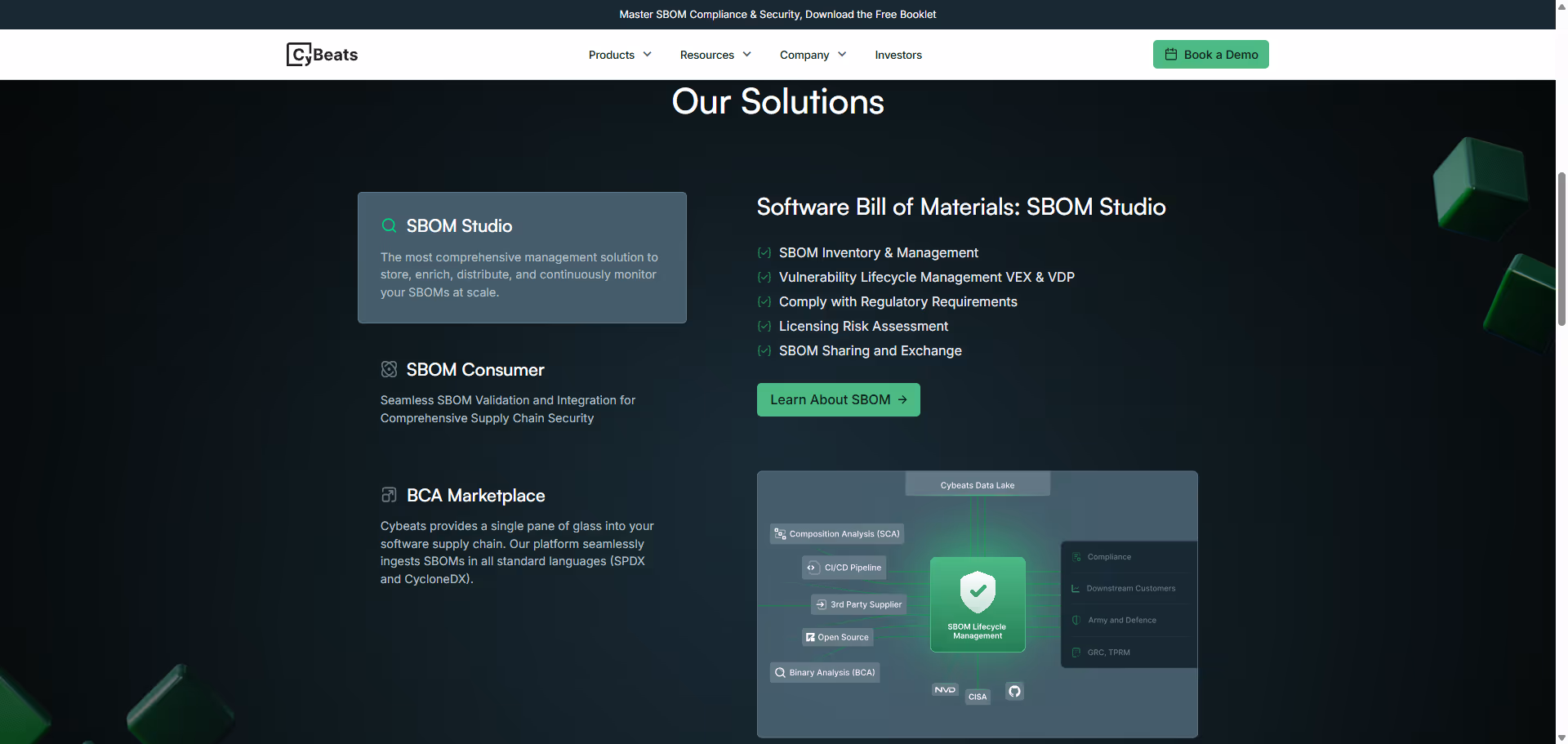The image size is (1568, 744).
Task: Click the arrow icon in Learn About SBOM
Action: coord(902,400)
